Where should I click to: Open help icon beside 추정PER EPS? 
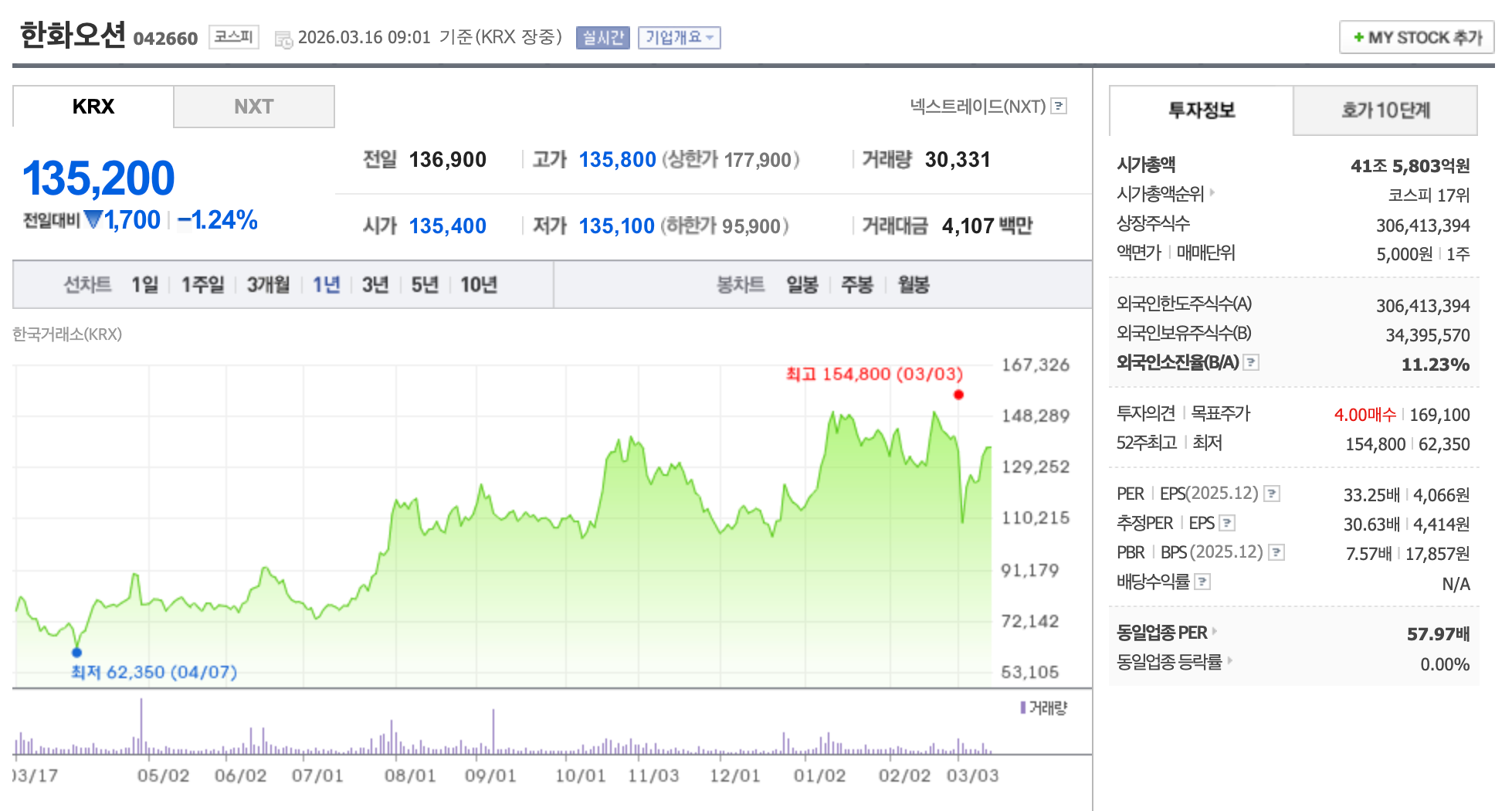(x=1227, y=523)
